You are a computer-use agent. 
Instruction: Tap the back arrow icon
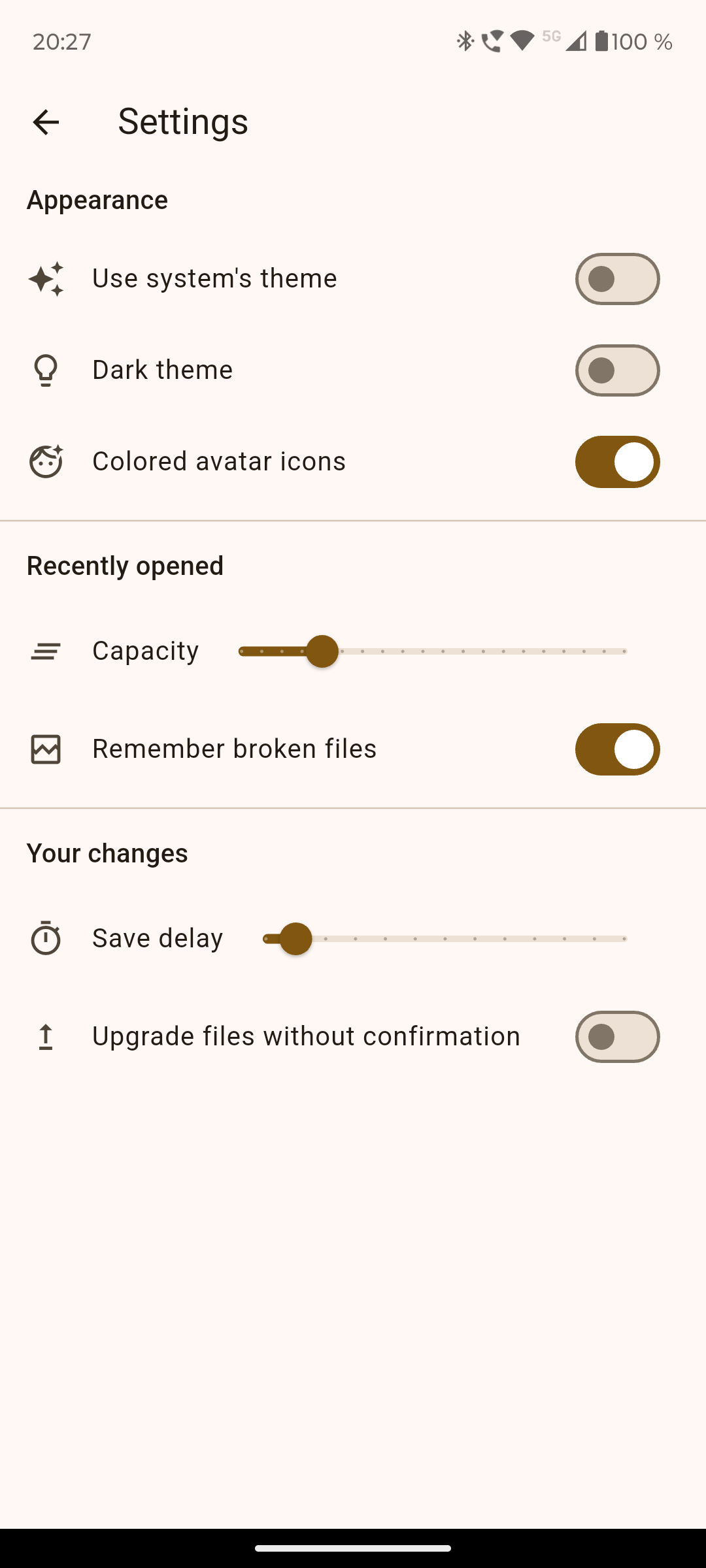pyautogui.click(x=46, y=122)
